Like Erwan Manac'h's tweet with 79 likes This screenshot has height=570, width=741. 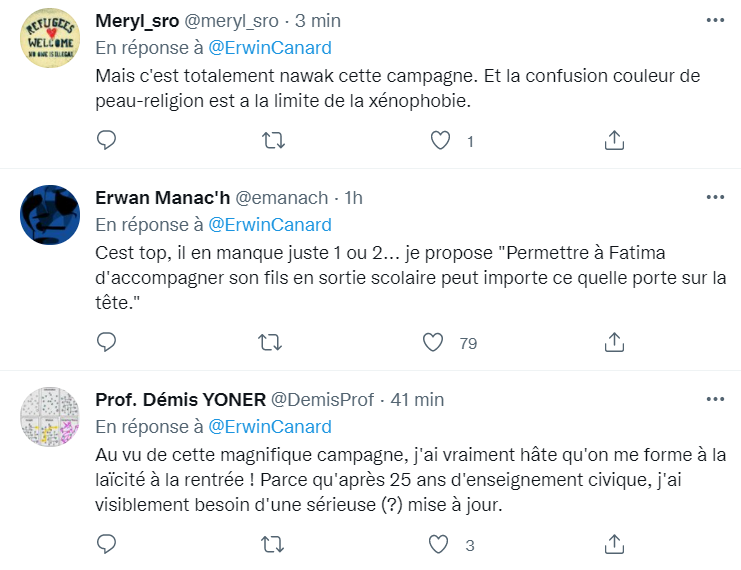pos(433,343)
